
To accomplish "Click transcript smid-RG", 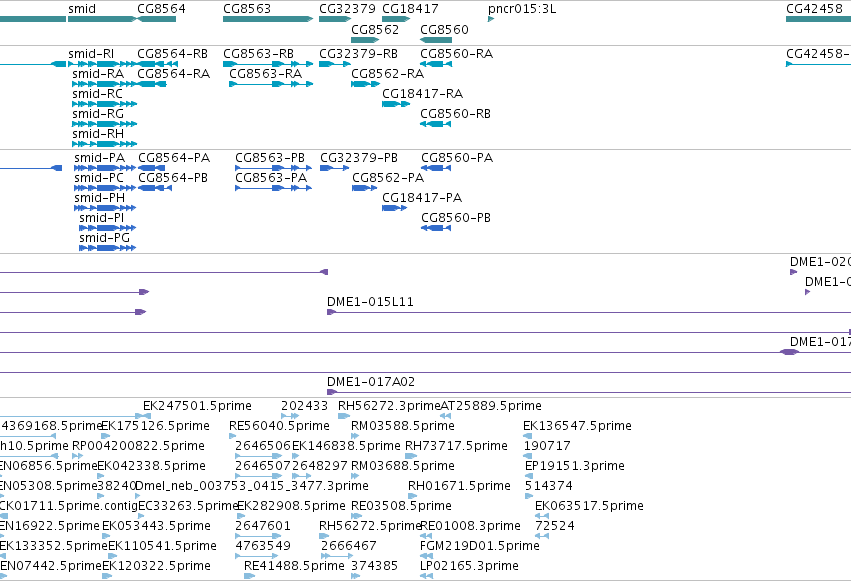I will [x=98, y=114].
